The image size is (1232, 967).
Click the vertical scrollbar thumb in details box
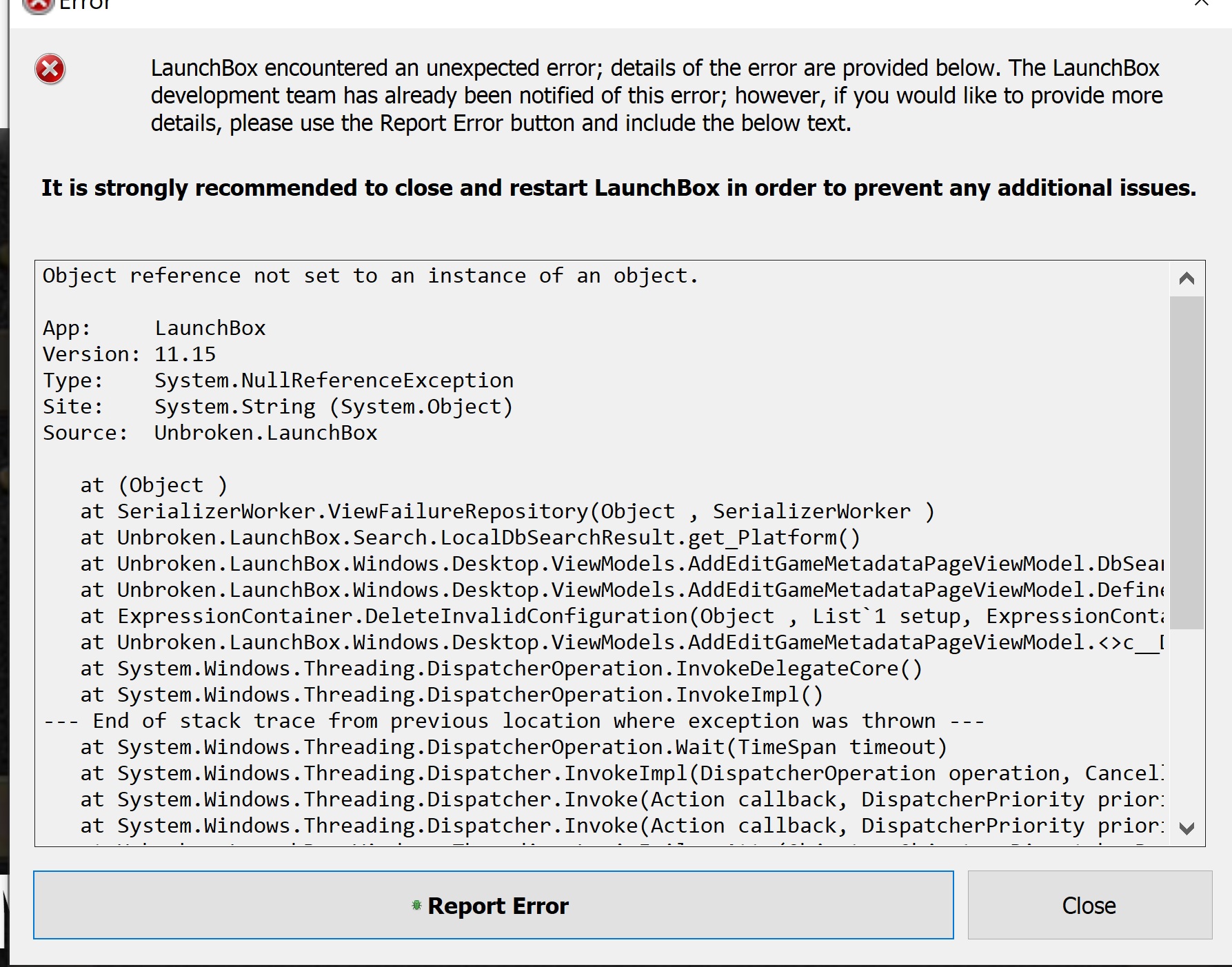click(1186, 462)
